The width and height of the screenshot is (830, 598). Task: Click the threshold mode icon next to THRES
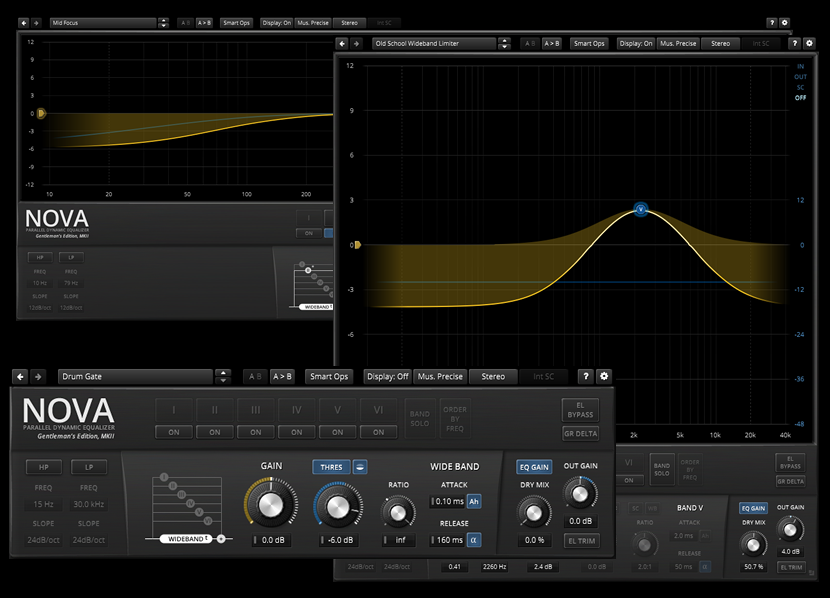(358, 467)
